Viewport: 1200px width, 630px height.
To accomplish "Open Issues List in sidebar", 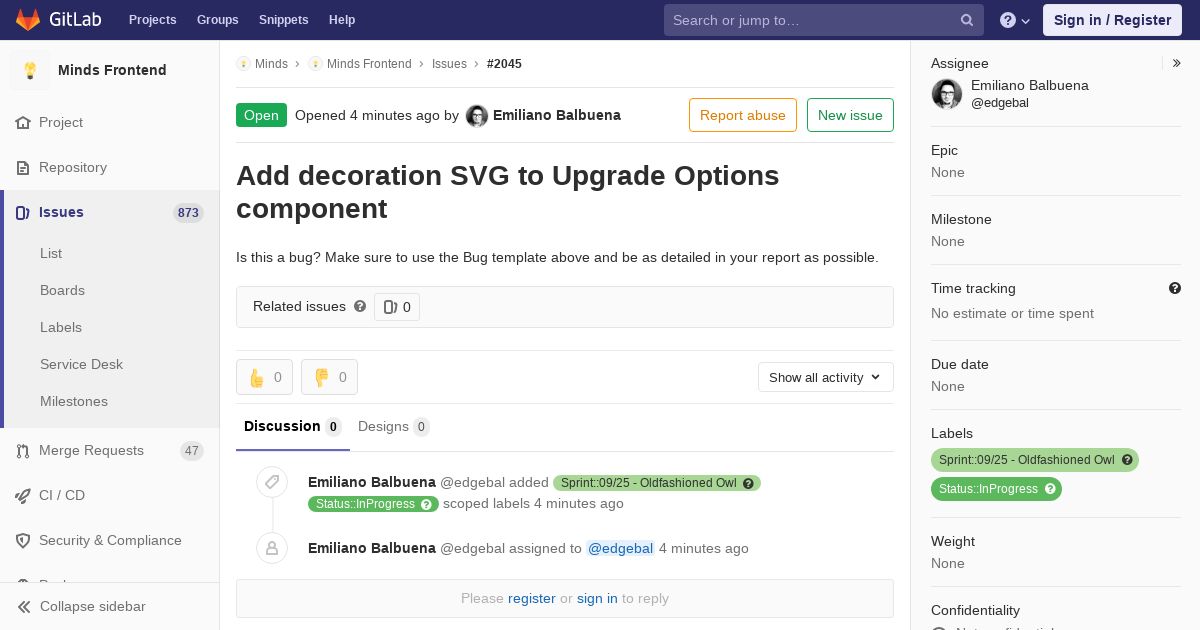I will pos(51,253).
